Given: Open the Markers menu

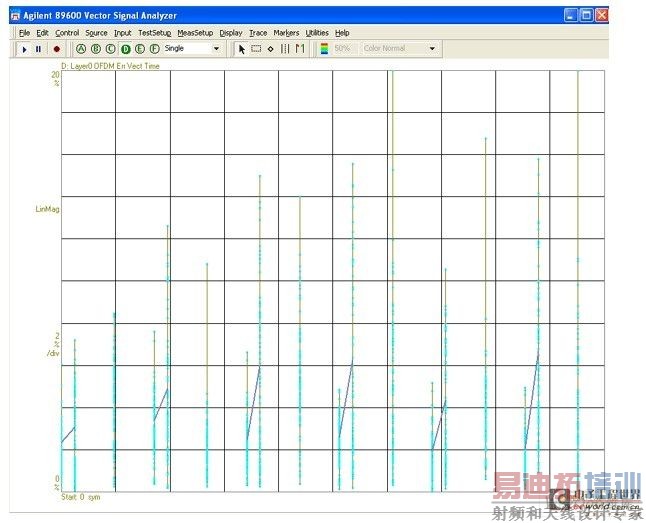Looking at the screenshot, I should pyautogui.click(x=286, y=33).
